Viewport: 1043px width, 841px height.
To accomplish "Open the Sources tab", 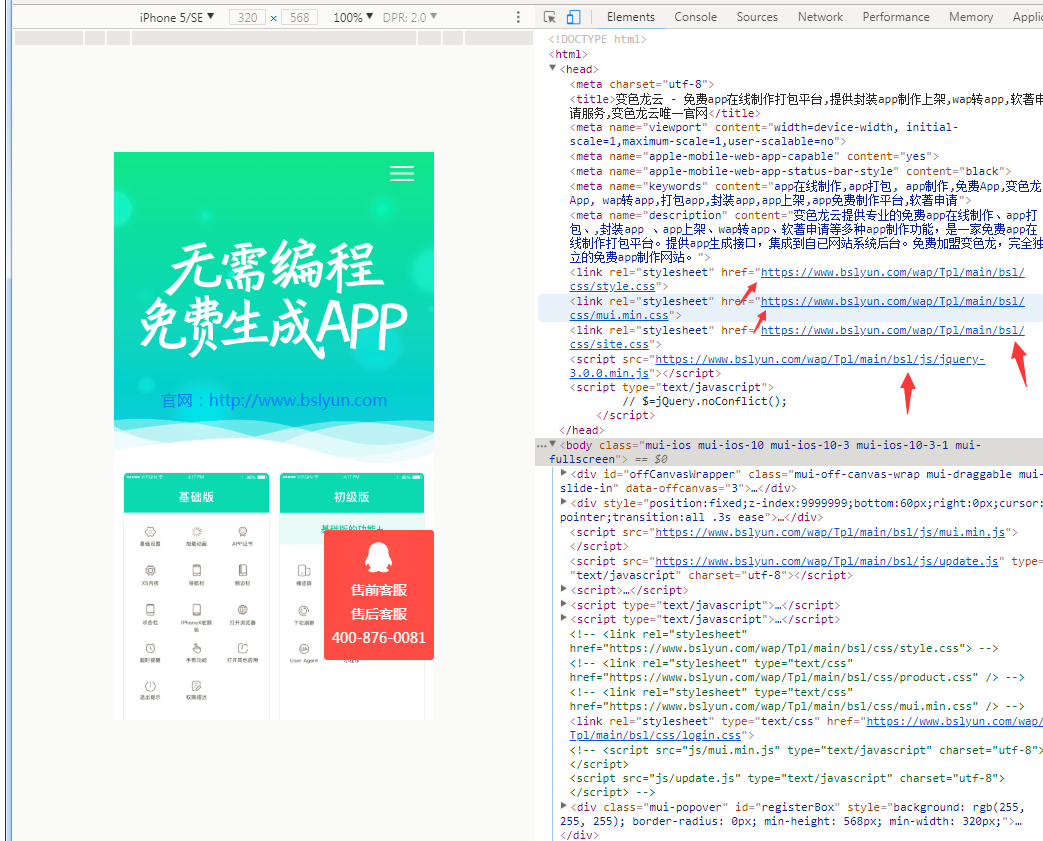I will [757, 17].
